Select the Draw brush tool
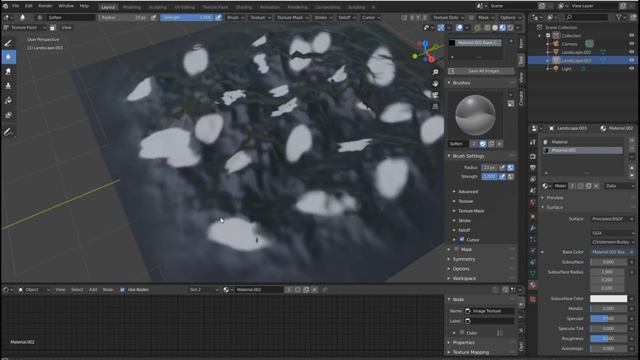640x360 pixels. [8, 43]
